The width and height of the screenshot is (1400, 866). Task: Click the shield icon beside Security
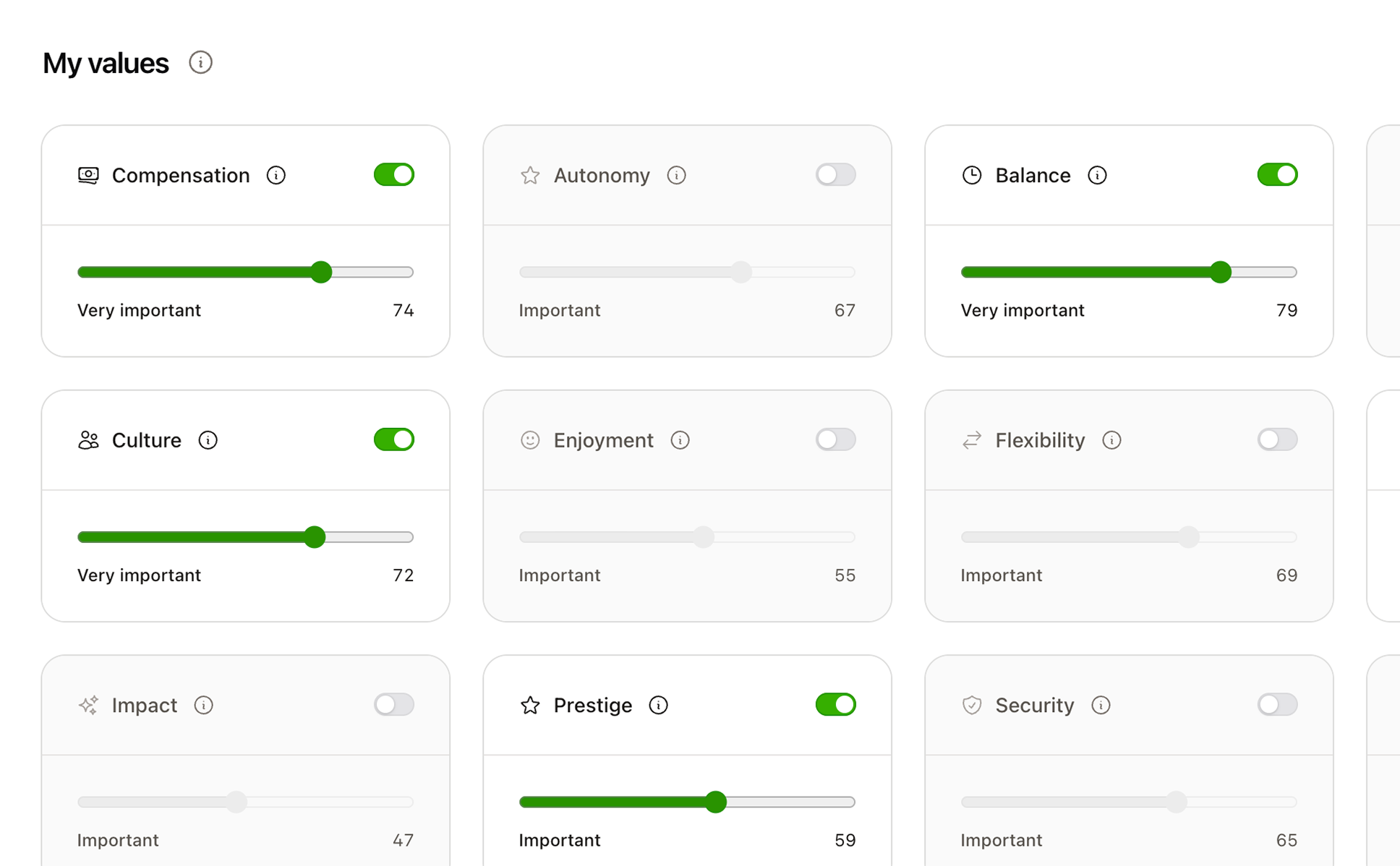pyautogui.click(x=972, y=705)
